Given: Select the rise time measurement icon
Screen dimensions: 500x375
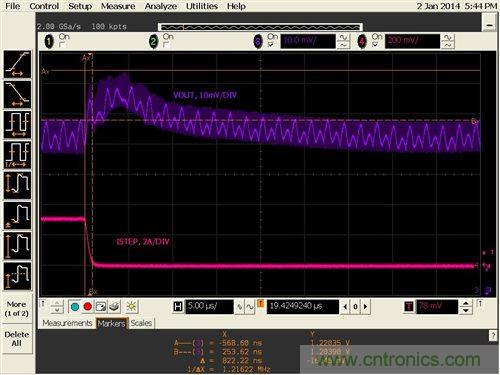Looking at the screenshot, I should (18, 64).
